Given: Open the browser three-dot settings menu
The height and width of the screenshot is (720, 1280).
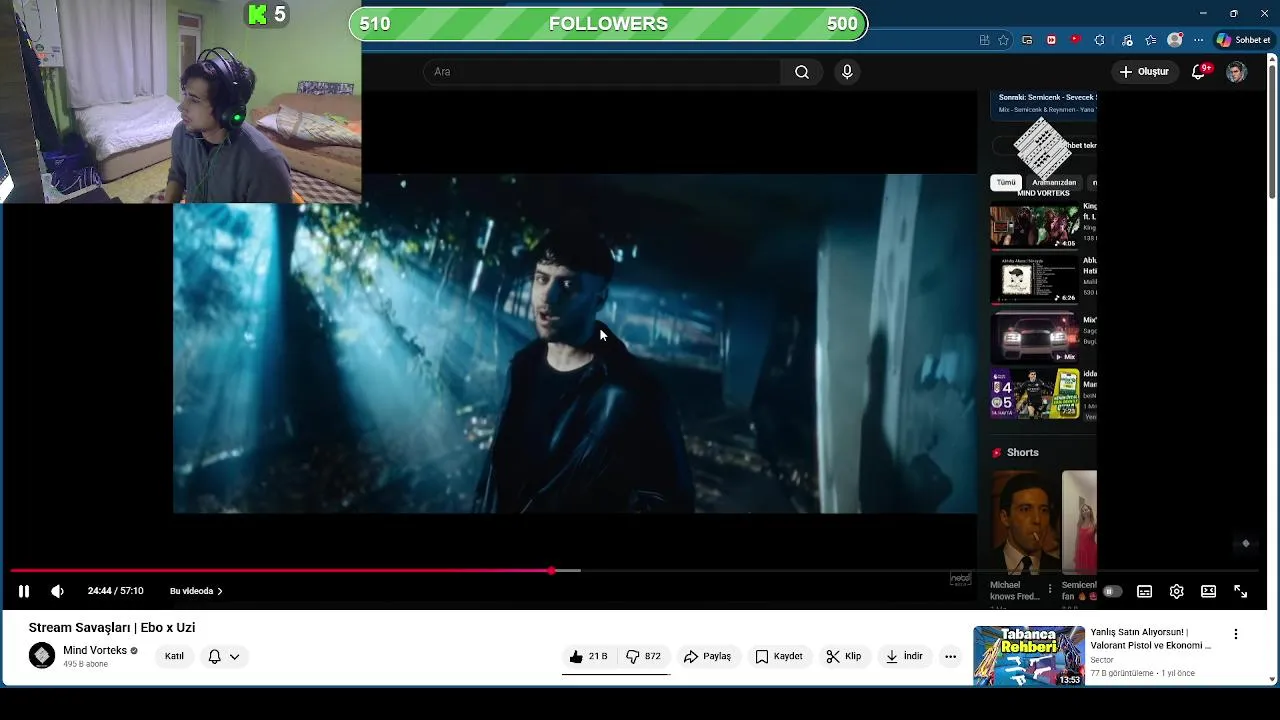Looking at the screenshot, I should (1199, 40).
